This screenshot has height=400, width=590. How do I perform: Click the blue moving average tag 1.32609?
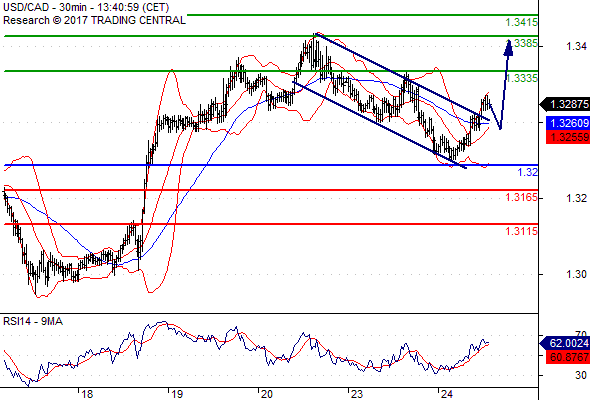pos(568,123)
